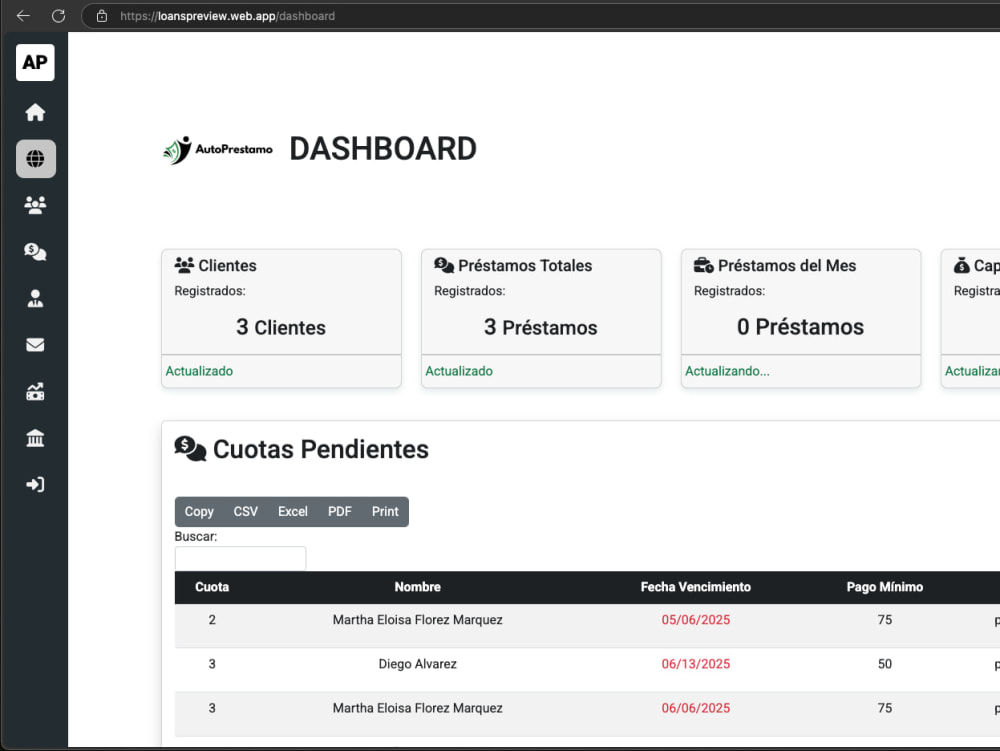
Task: Focus the Buscar search field
Action: pyautogui.click(x=240, y=558)
